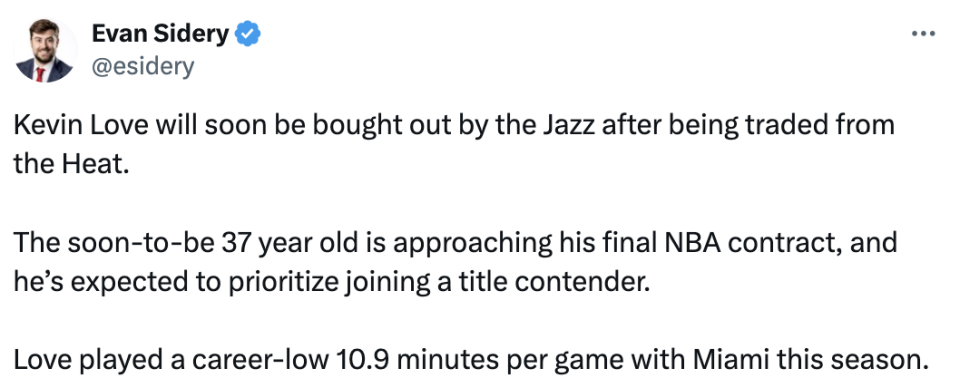960x388 pixels.
Task: Click the line about career-low minutes
Action: coord(471,360)
